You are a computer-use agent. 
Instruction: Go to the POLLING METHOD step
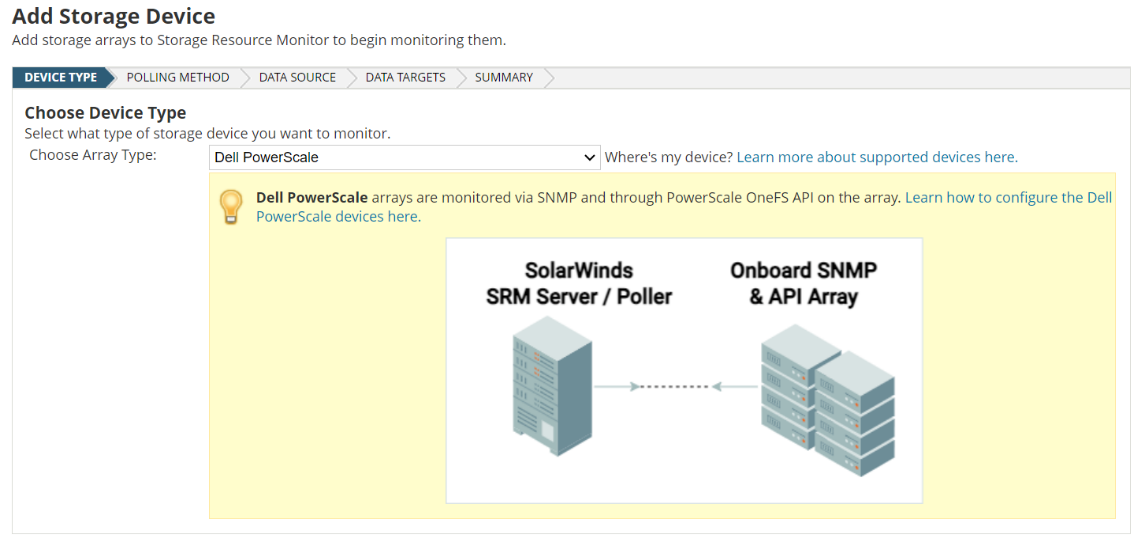(x=177, y=77)
